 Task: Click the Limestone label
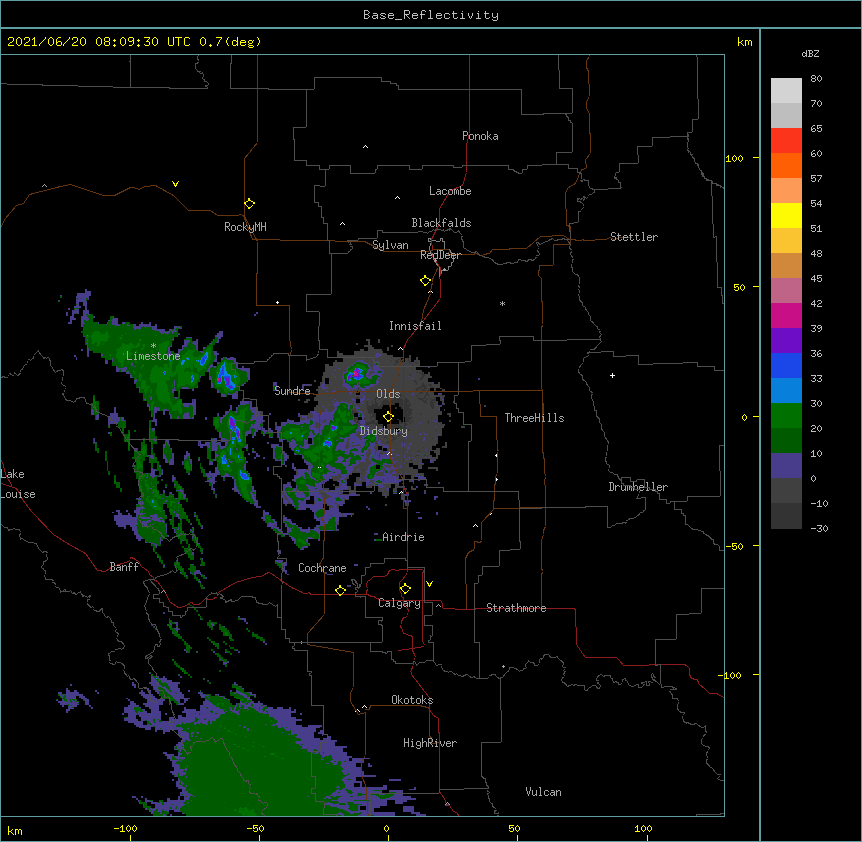(x=153, y=356)
